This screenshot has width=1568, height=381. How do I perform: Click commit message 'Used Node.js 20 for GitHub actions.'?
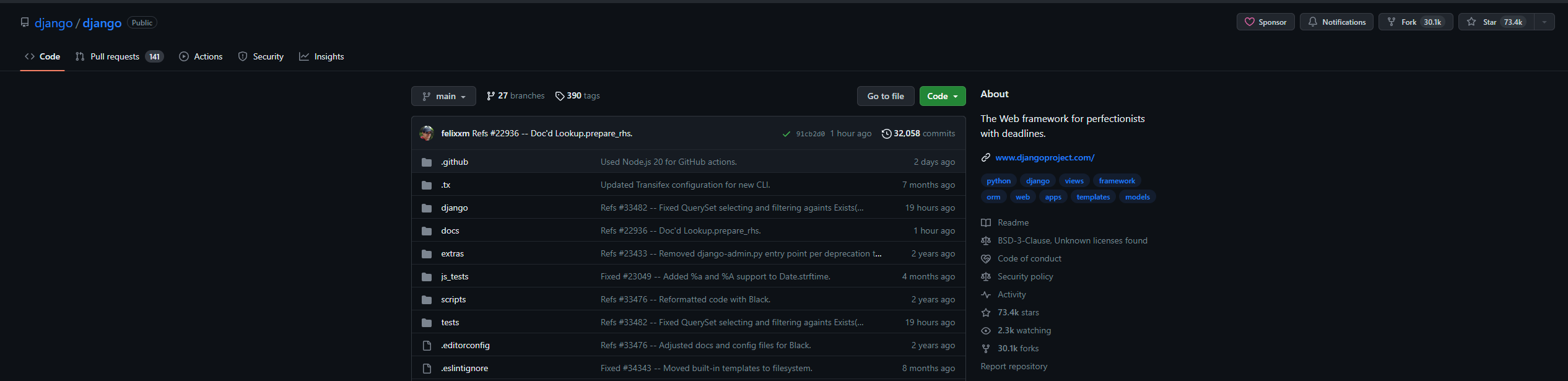pyautogui.click(x=669, y=162)
